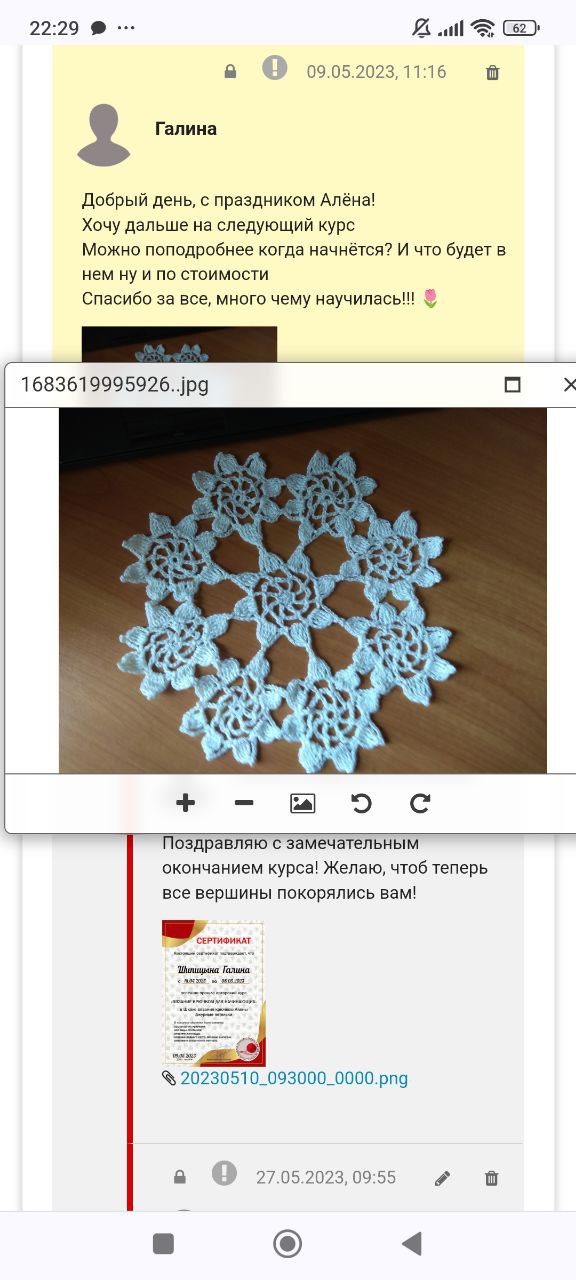Click the crochet doily image in viewer
This screenshot has width=576, height=1280.
click(x=303, y=590)
